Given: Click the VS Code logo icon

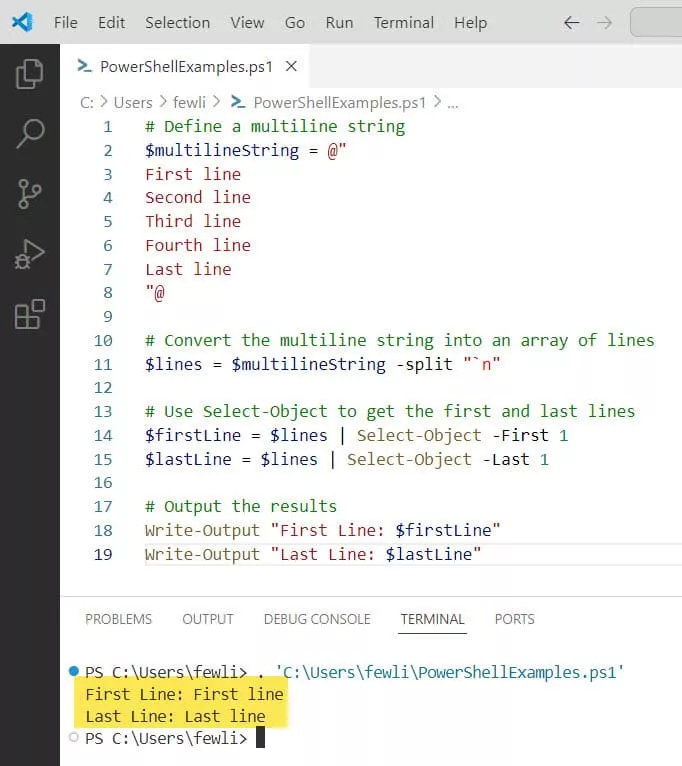Looking at the screenshot, I should pyautogui.click(x=22, y=22).
